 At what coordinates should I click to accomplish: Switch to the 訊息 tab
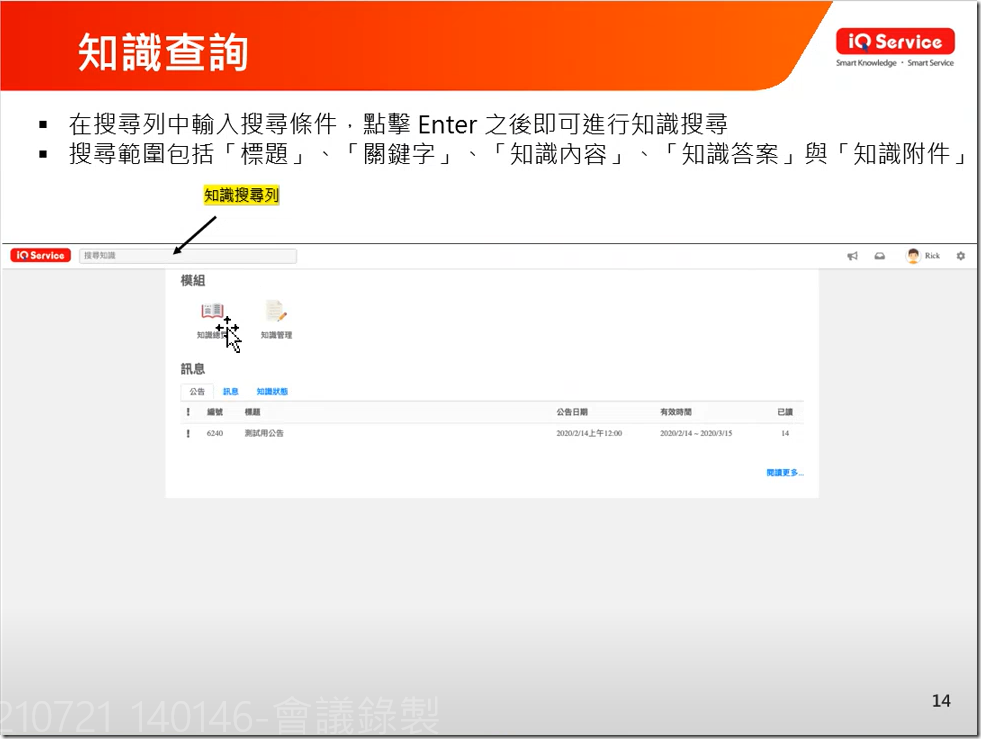click(x=230, y=392)
